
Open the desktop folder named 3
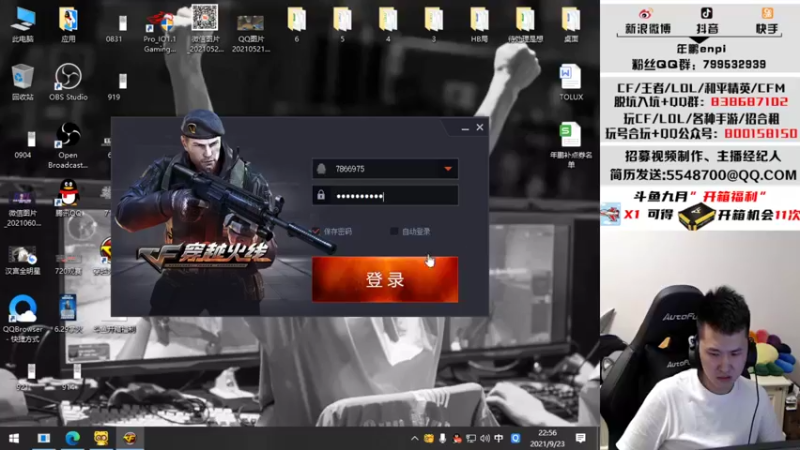point(434,24)
